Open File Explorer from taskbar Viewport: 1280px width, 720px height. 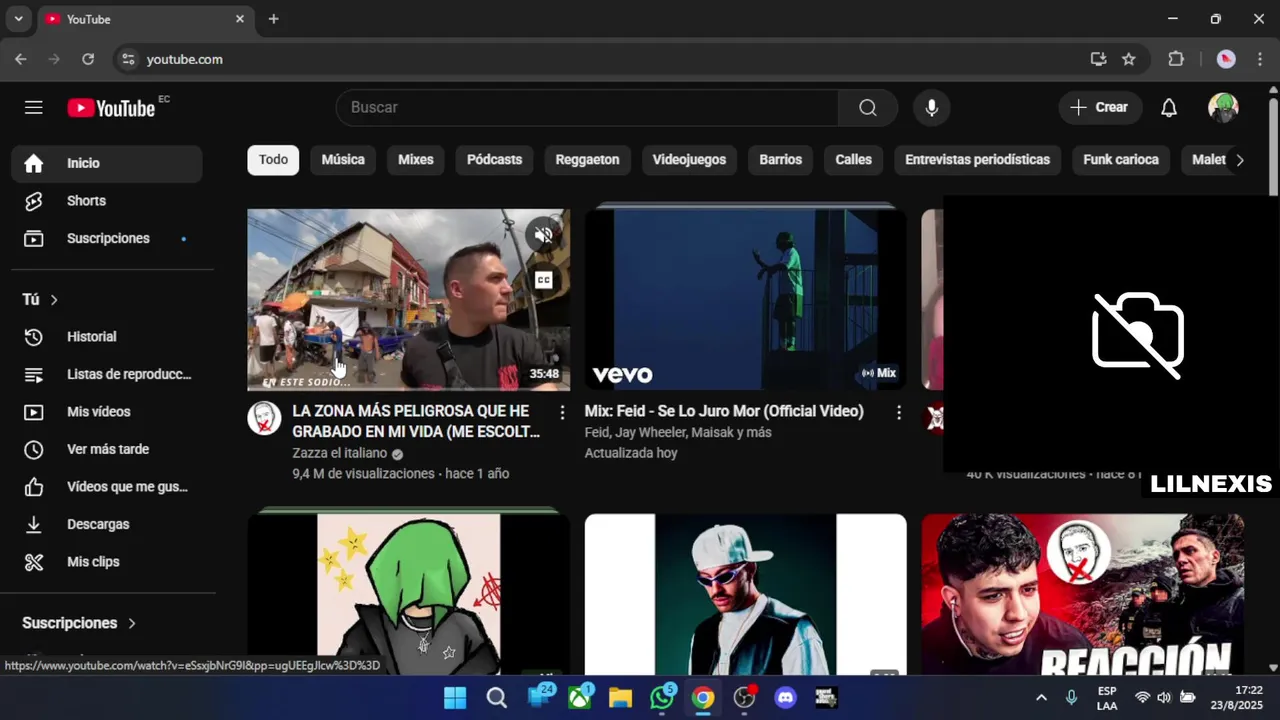click(x=621, y=698)
